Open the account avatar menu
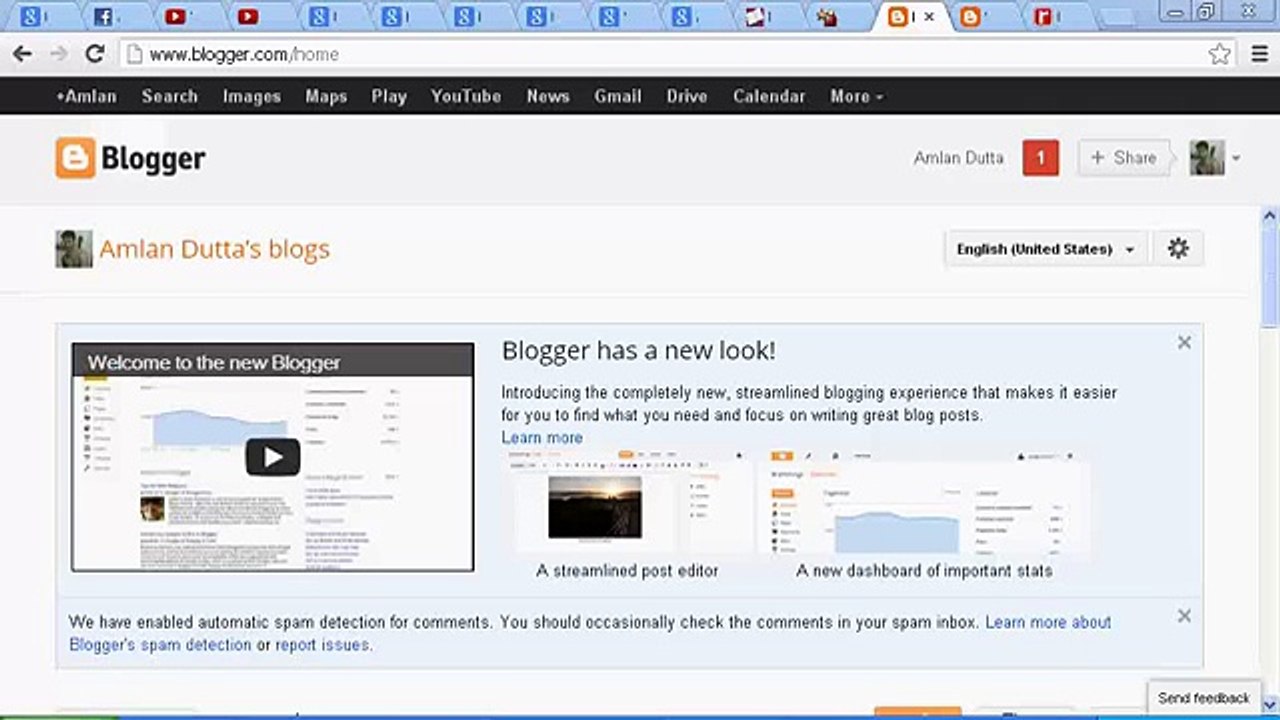This screenshot has height=720, width=1280. pos(1214,158)
